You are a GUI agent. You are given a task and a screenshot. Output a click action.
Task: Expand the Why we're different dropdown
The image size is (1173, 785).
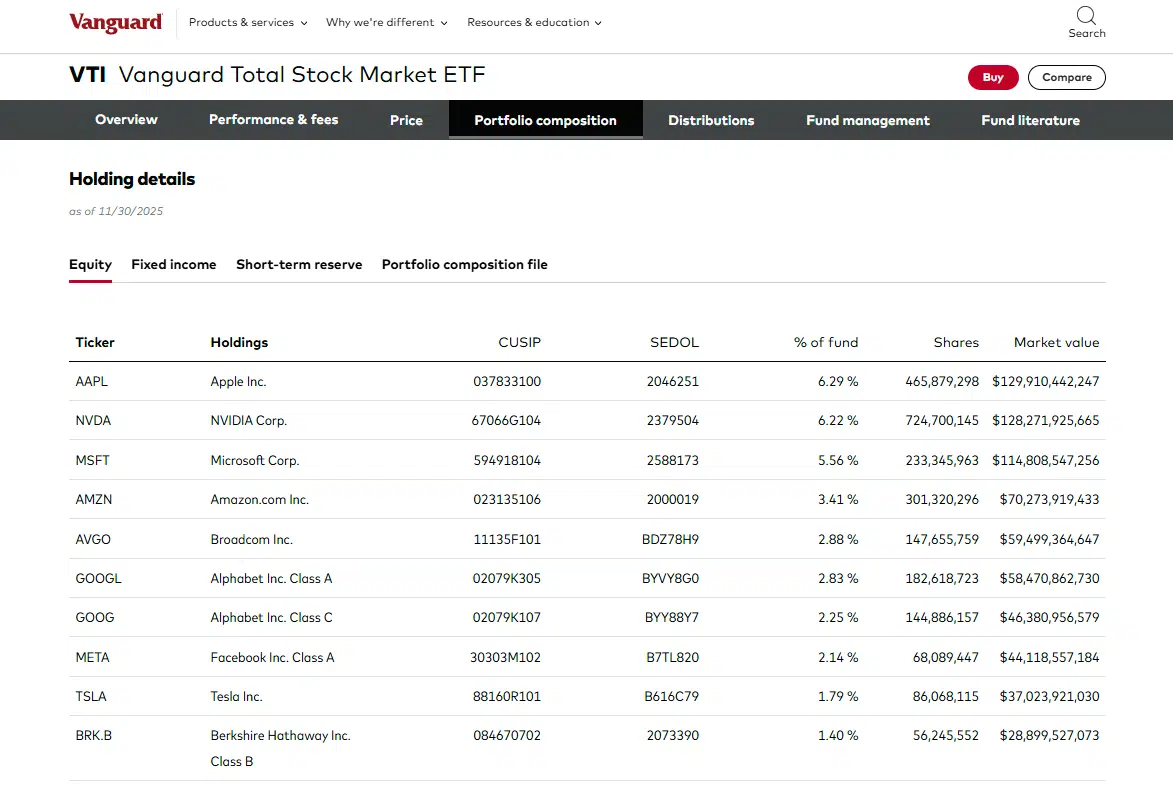[x=386, y=22]
